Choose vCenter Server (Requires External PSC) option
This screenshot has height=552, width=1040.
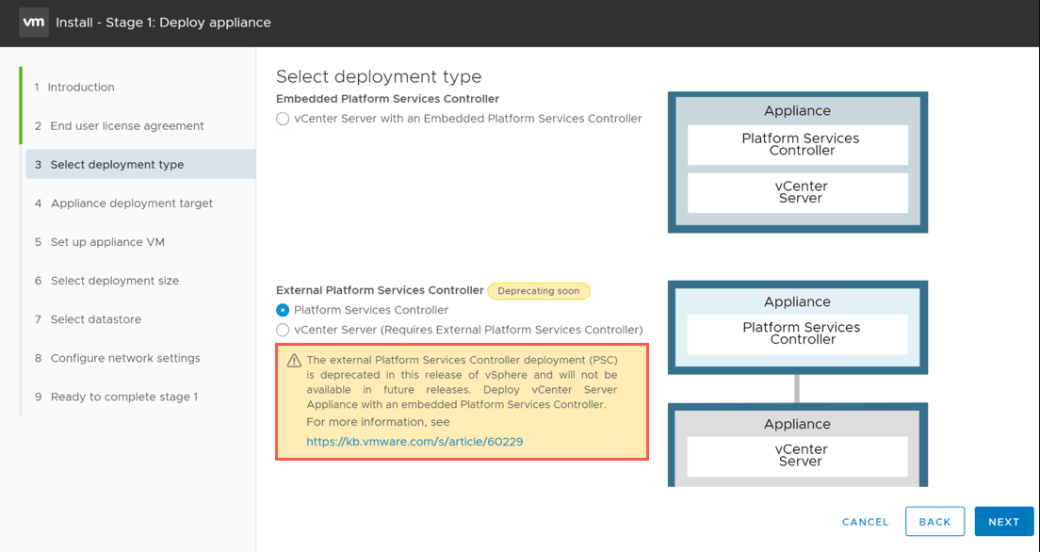point(283,329)
